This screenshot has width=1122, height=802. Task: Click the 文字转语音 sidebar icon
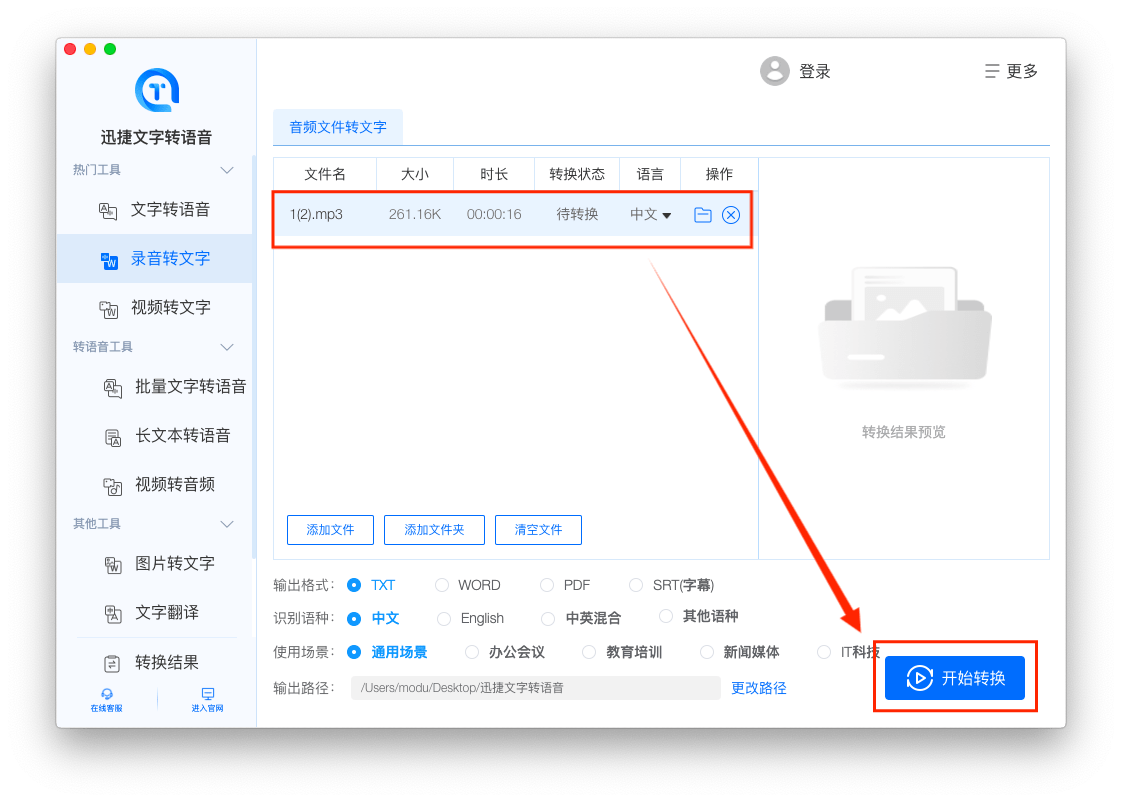click(108, 210)
